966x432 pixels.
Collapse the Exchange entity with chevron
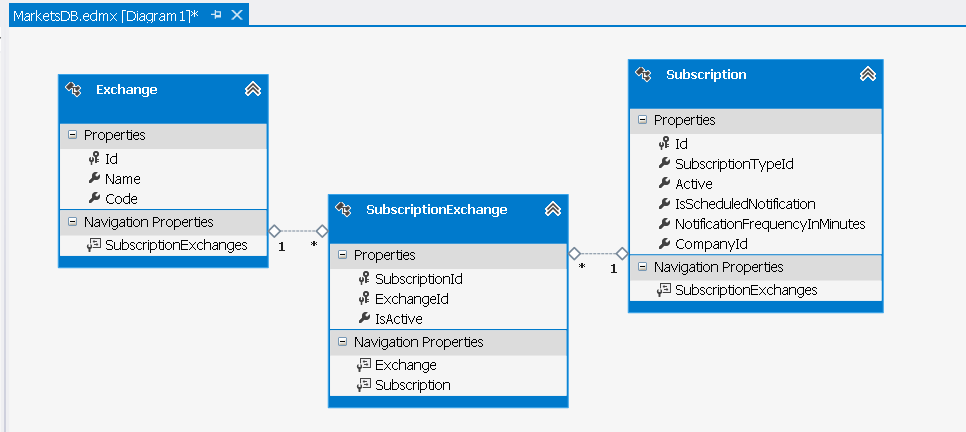click(x=253, y=89)
